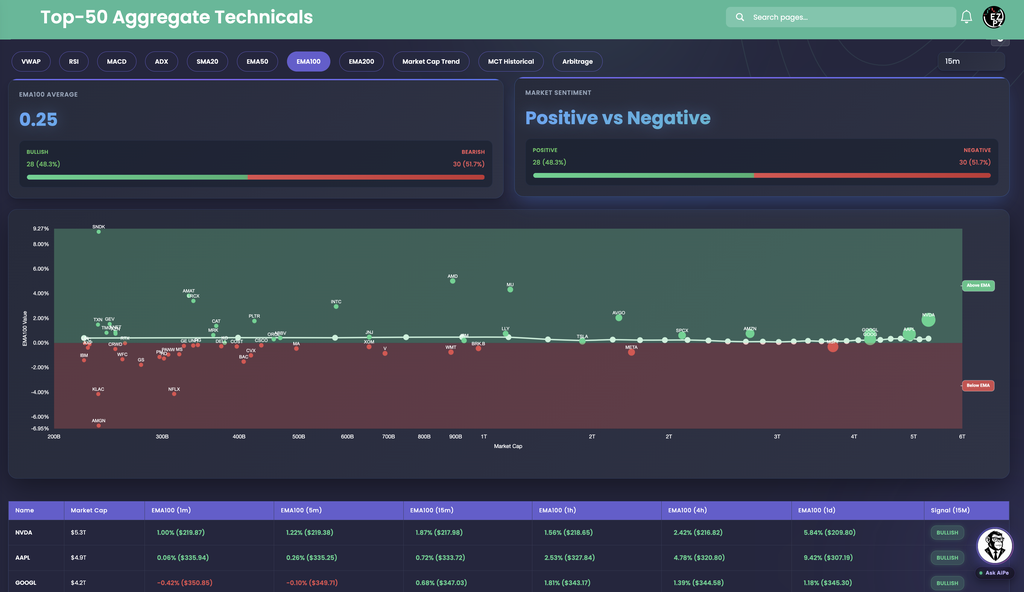Click the MU data point in chart
The width and height of the screenshot is (1024, 592).
(x=510, y=289)
